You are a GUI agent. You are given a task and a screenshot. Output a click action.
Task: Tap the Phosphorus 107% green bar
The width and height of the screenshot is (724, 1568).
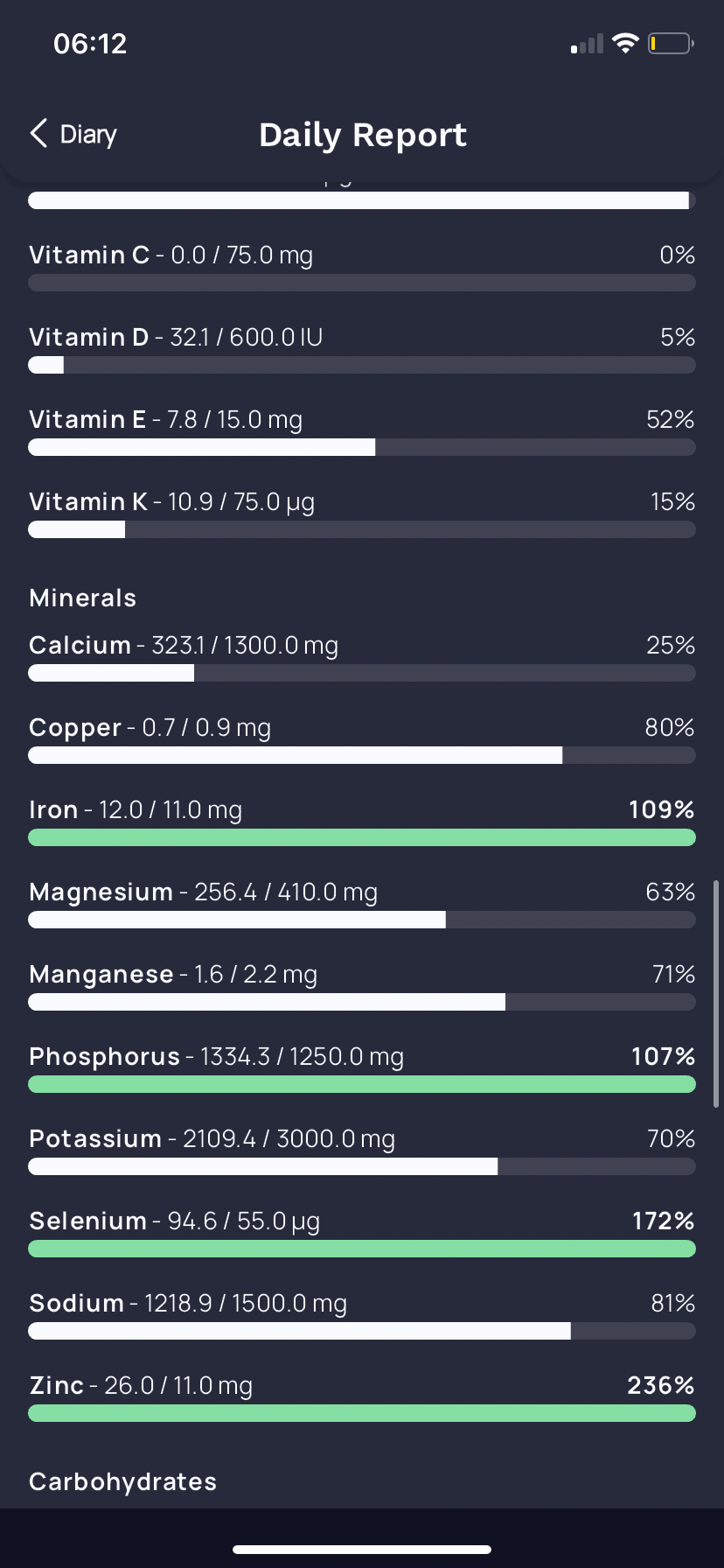tap(362, 1084)
